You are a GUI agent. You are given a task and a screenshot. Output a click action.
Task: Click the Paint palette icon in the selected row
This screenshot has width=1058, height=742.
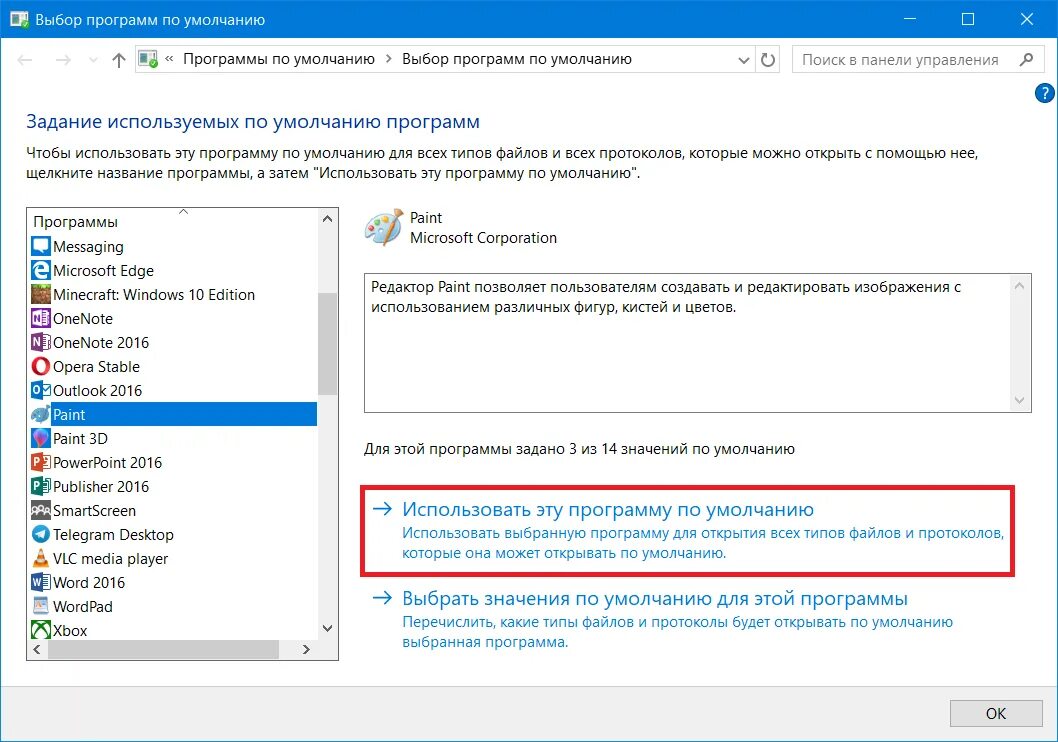point(40,414)
